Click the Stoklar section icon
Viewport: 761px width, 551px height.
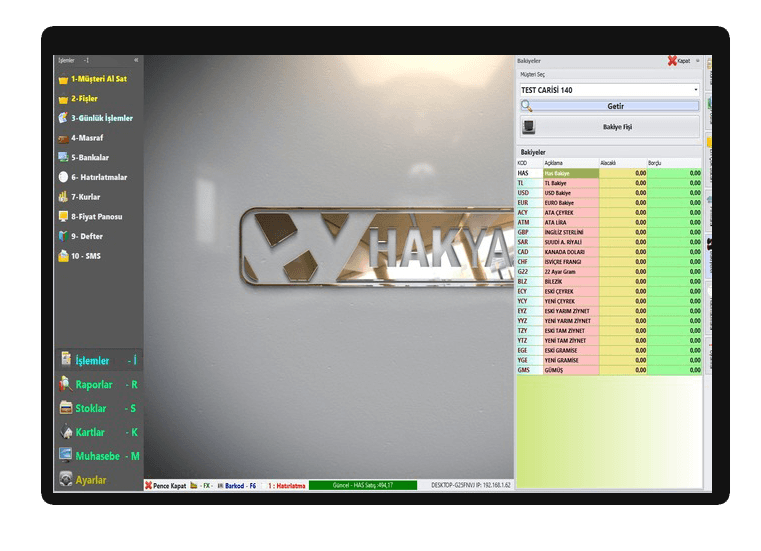[x=66, y=407]
